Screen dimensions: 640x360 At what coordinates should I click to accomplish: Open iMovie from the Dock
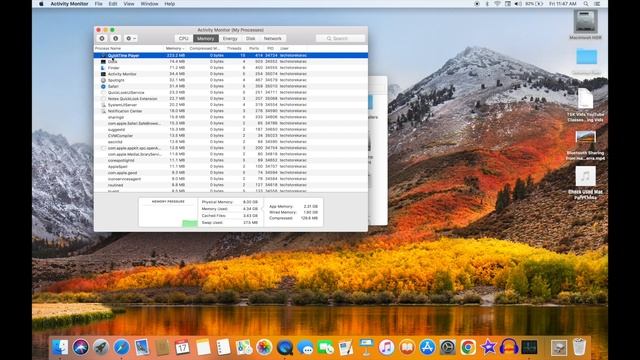click(x=489, y=347)
